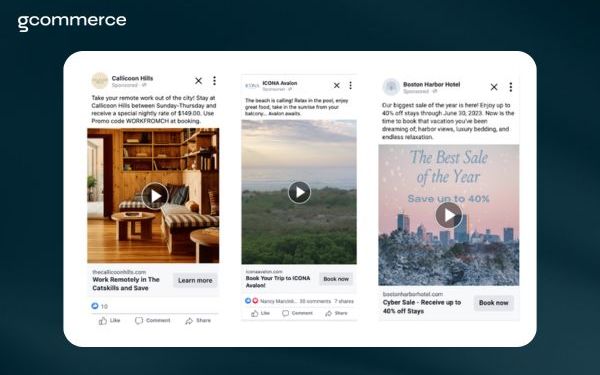Image resolution: width=600 pixels, height=375 pixels.
Task: Open the Boston Harbor Hotel page name
Action: point(432,84)
